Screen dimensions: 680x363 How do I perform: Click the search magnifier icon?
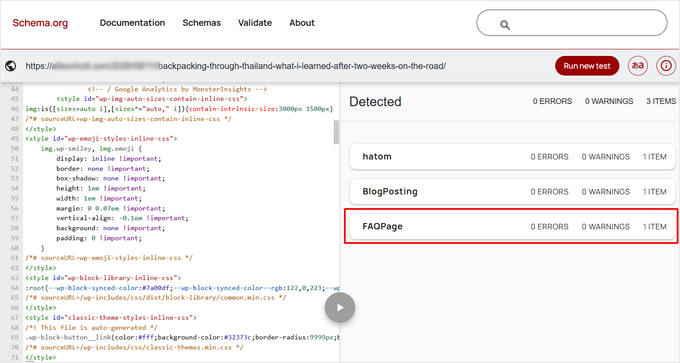(505, 25)
